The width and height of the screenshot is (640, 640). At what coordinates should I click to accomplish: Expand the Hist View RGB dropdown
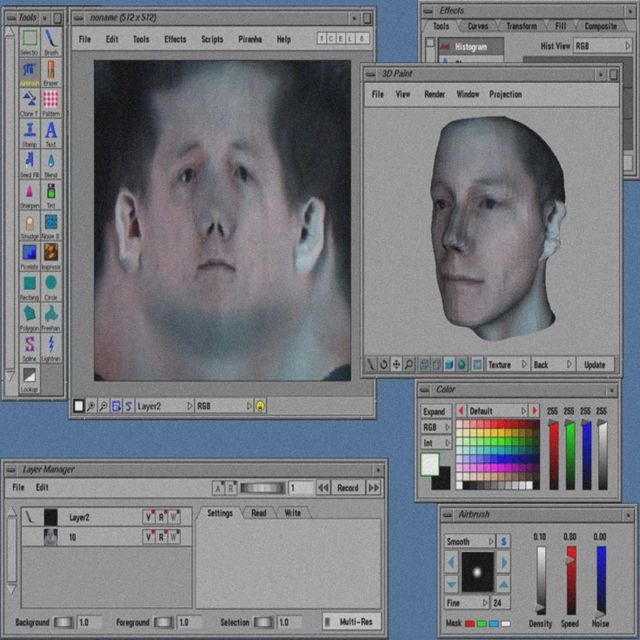pyautogui.click(x=603, y=46)
